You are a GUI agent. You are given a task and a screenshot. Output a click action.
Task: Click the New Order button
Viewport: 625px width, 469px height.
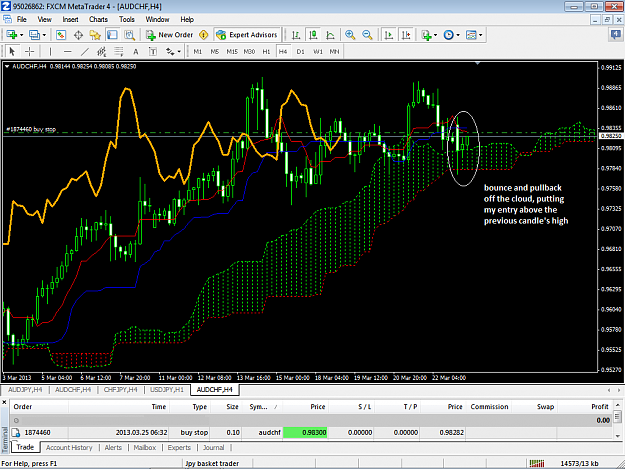(169, 35)
